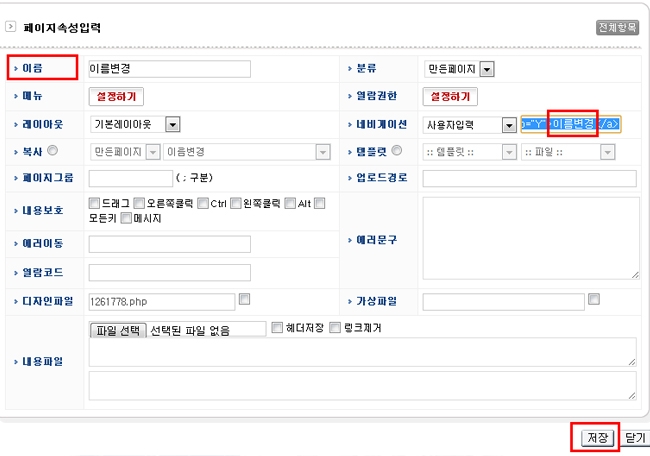Check the 링크제거 checkbox
This screenshot has height=456, width=650.
point(336,327)
